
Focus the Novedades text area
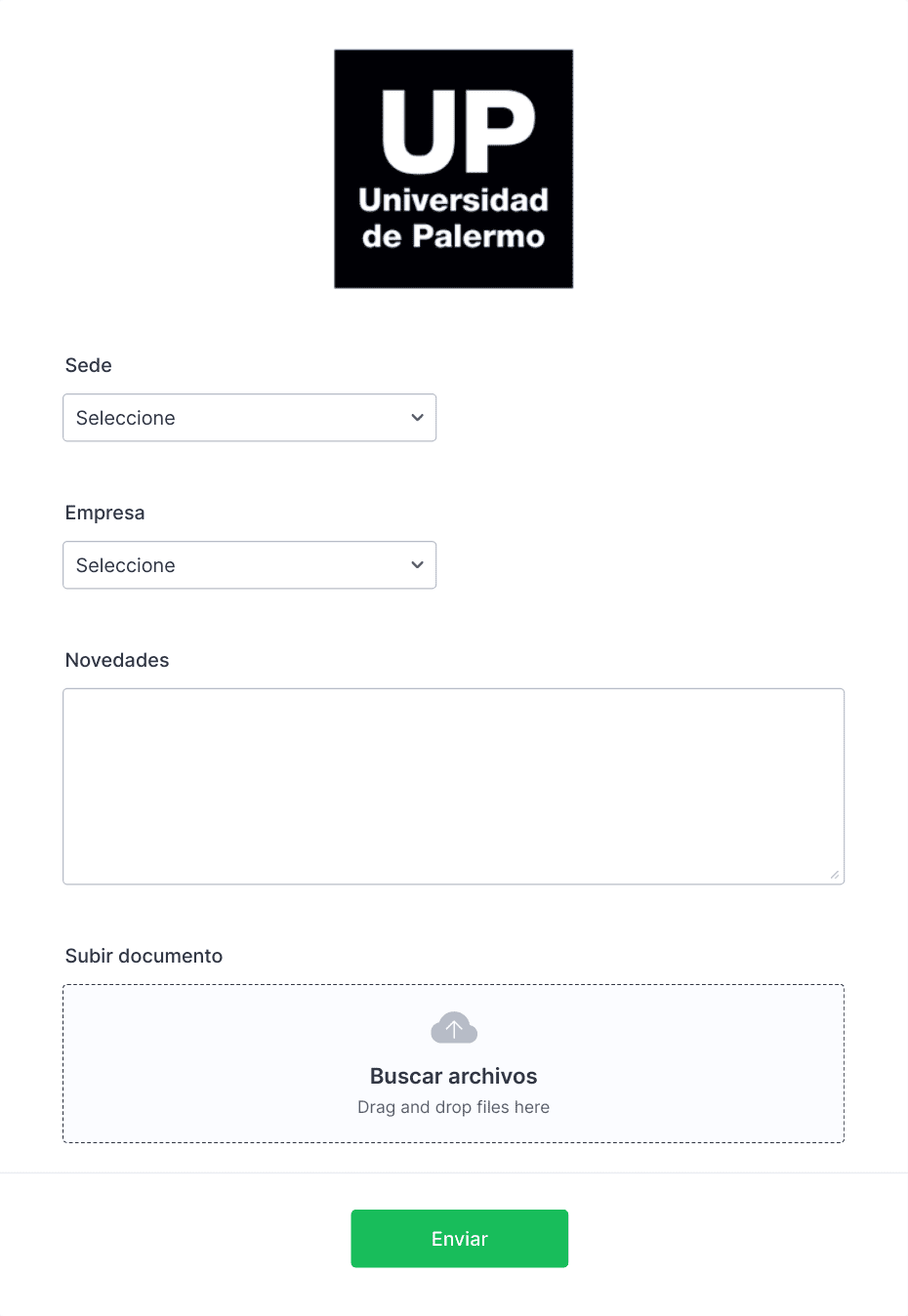click(453, 787)
